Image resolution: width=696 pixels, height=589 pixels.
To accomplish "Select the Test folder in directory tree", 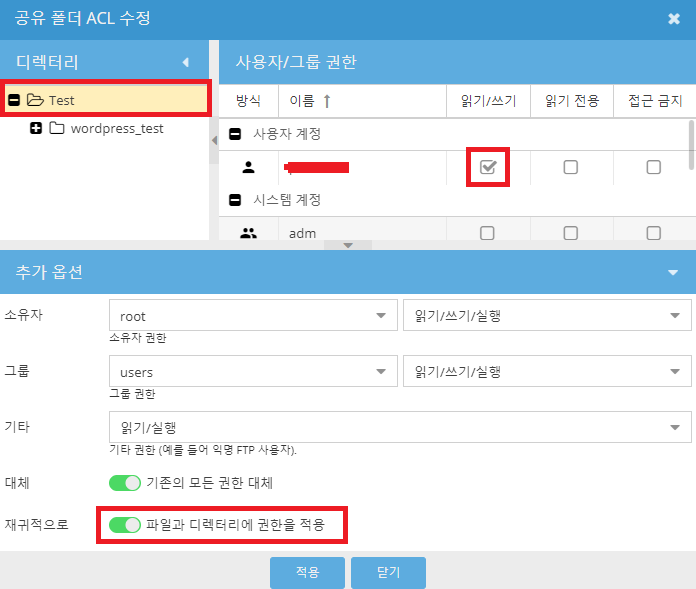I will (106, 100).
